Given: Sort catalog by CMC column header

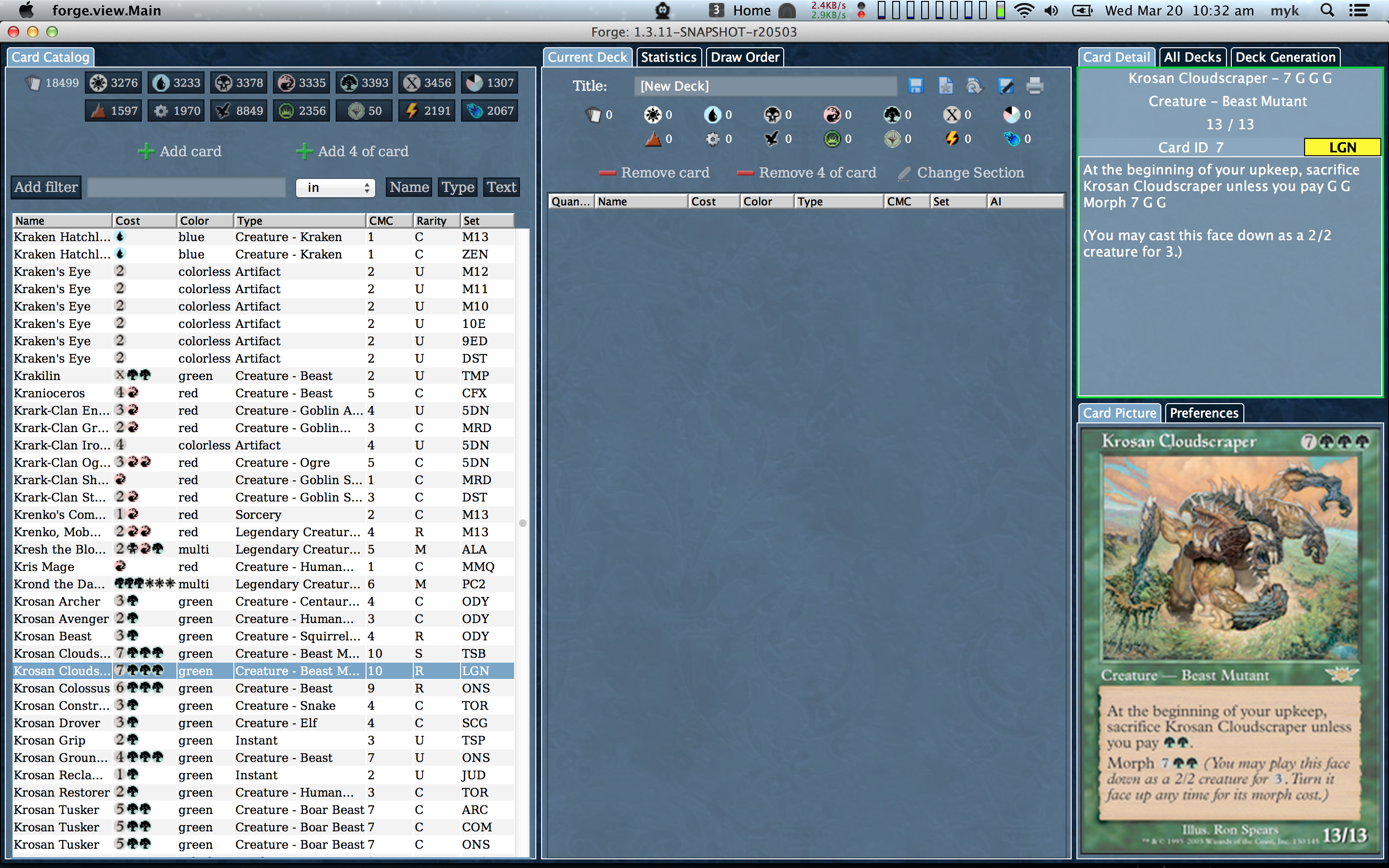Looking at the screenshot, I should tap(389, 220).
